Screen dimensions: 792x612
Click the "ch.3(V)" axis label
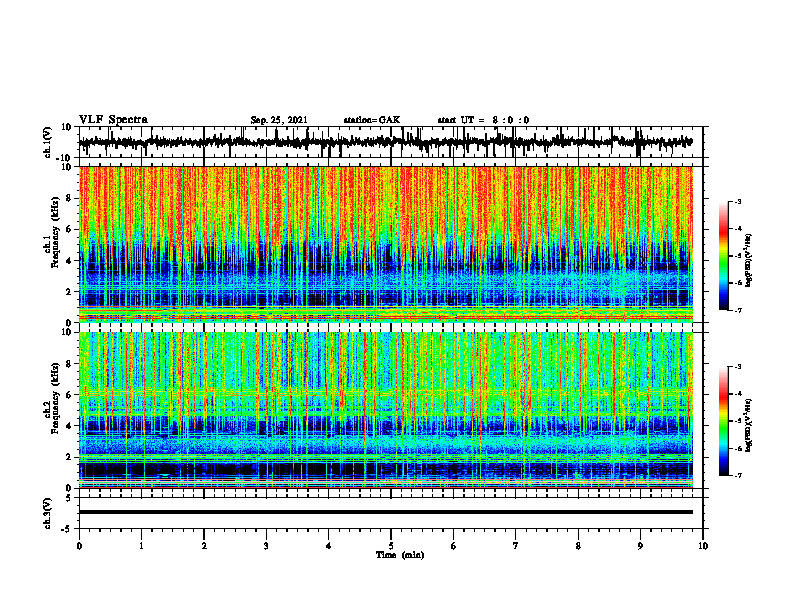(x=48, y=513)
